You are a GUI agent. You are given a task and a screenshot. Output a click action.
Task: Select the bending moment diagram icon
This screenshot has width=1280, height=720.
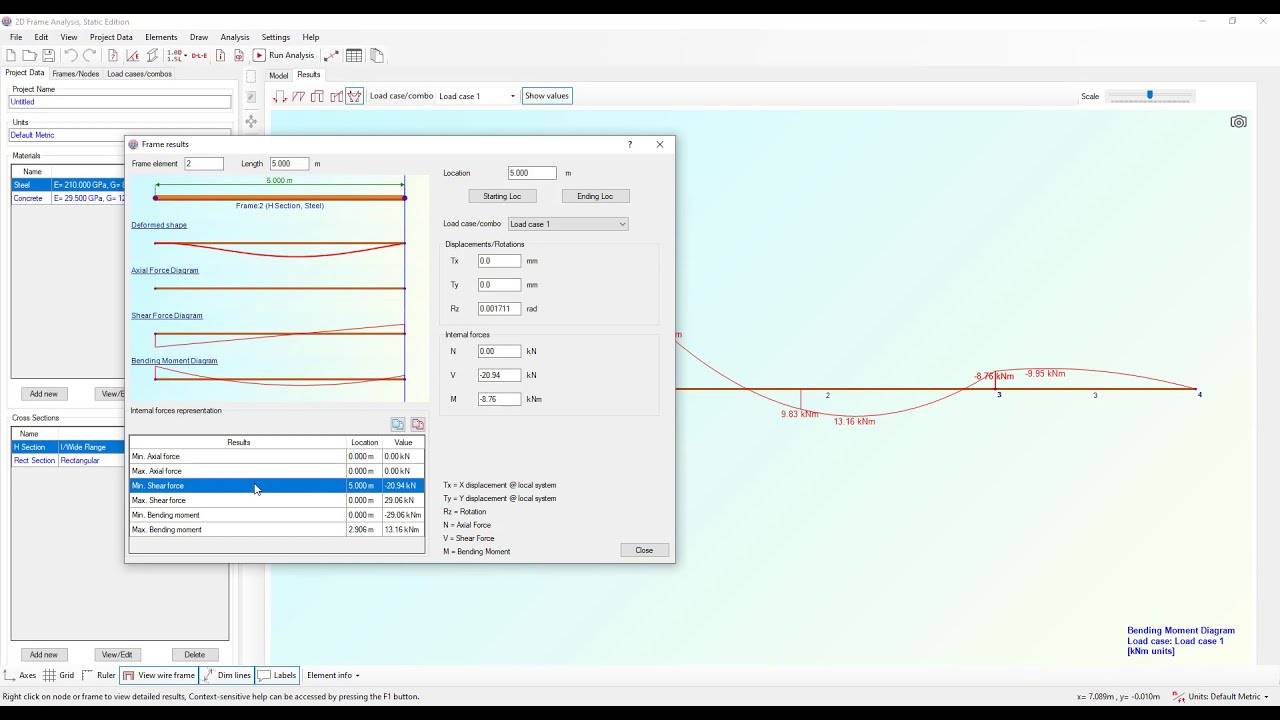point(355,96)
